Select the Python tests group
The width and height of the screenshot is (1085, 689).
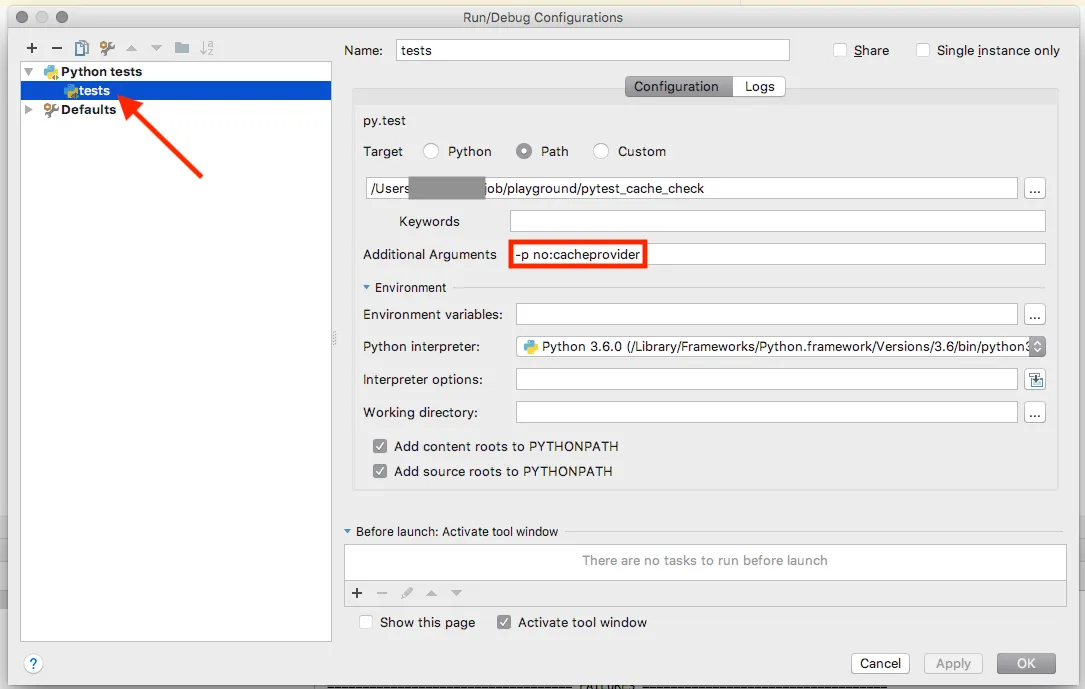click(101, 71)
